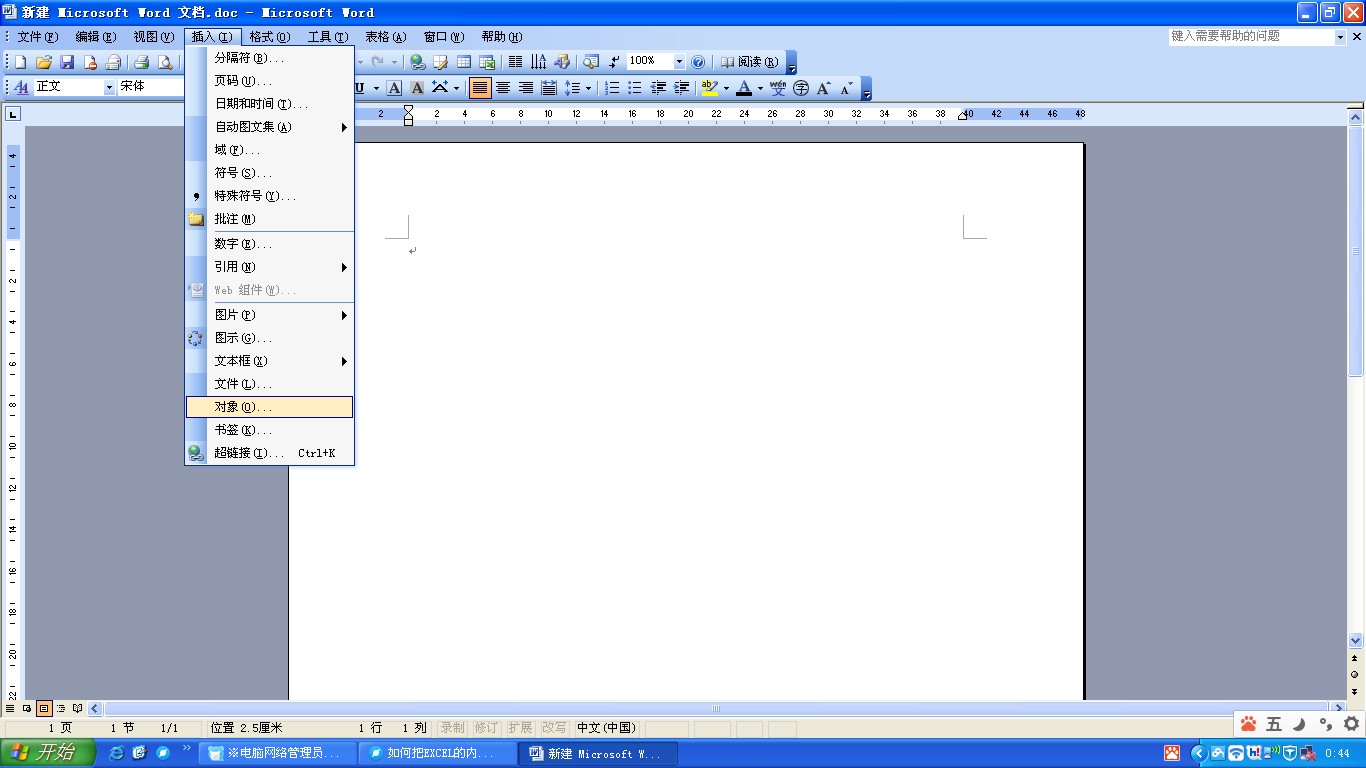Screen dimensions: 1366x768
Task: Select 书签 from Insert menu
Action: pyautogui.click(x=269, y=430)
